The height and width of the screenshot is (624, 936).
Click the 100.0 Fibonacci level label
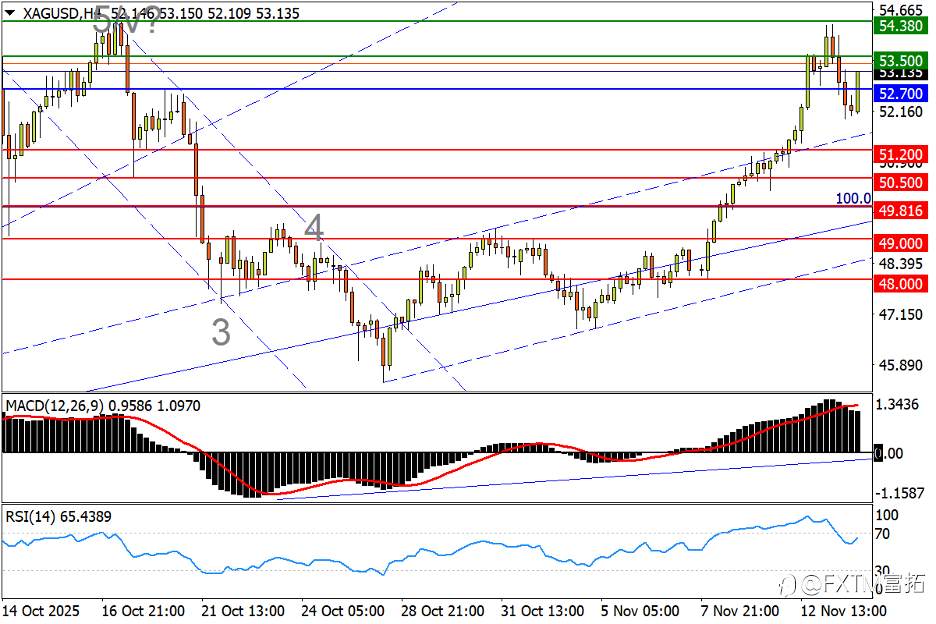(x=853, y=198)
